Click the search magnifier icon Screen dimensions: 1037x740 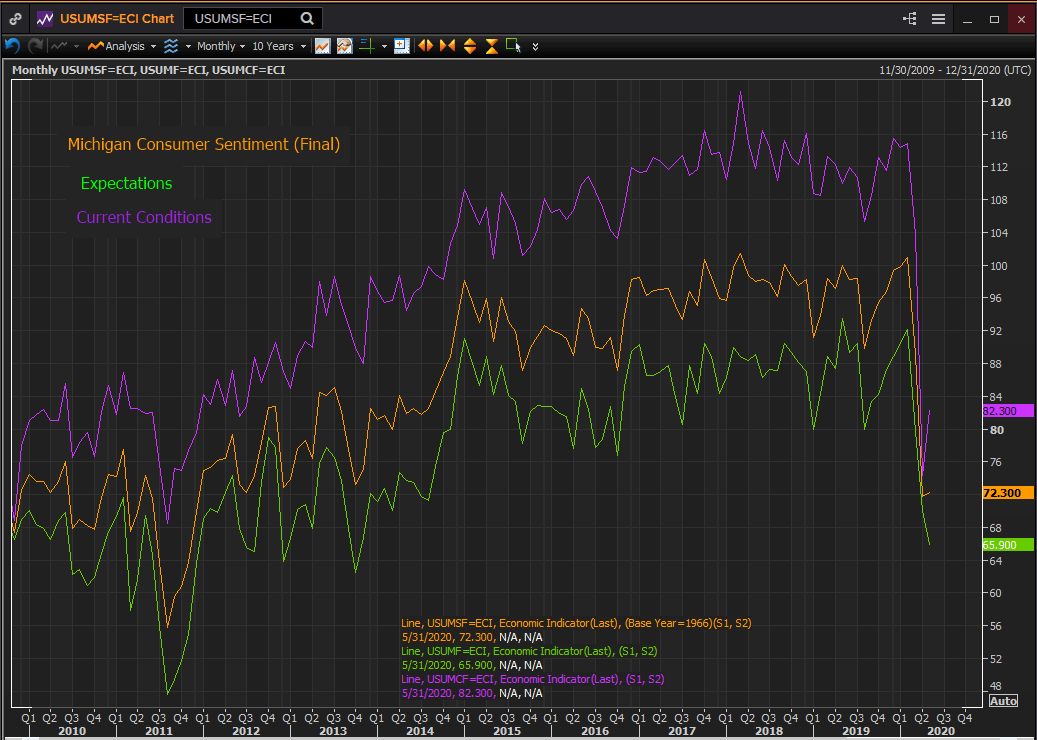pyautogui.click(x=307, y=18)
